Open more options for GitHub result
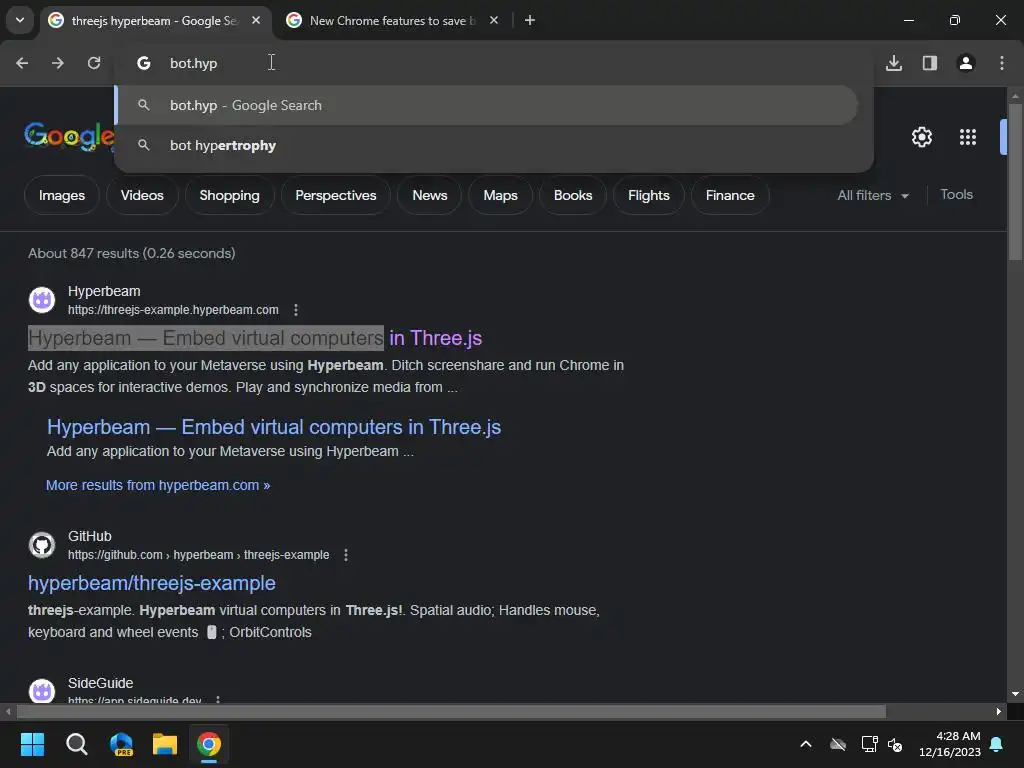Image resolution: width=1024 pixels, height=768 pixels. point(345,554)
